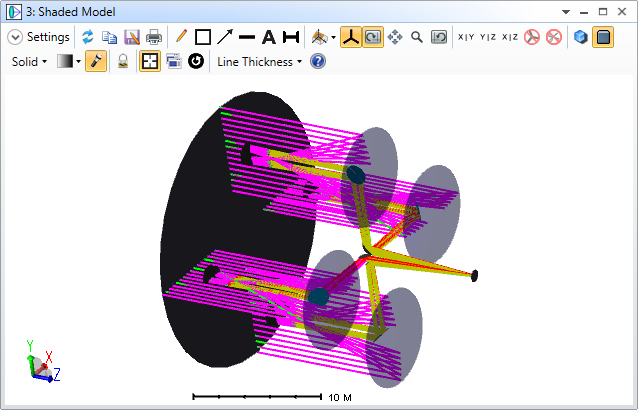The height and width of the screenshot is (410, 638).
Task: Toggle the four-square fit-to-window button
Action: coord(150,61)
